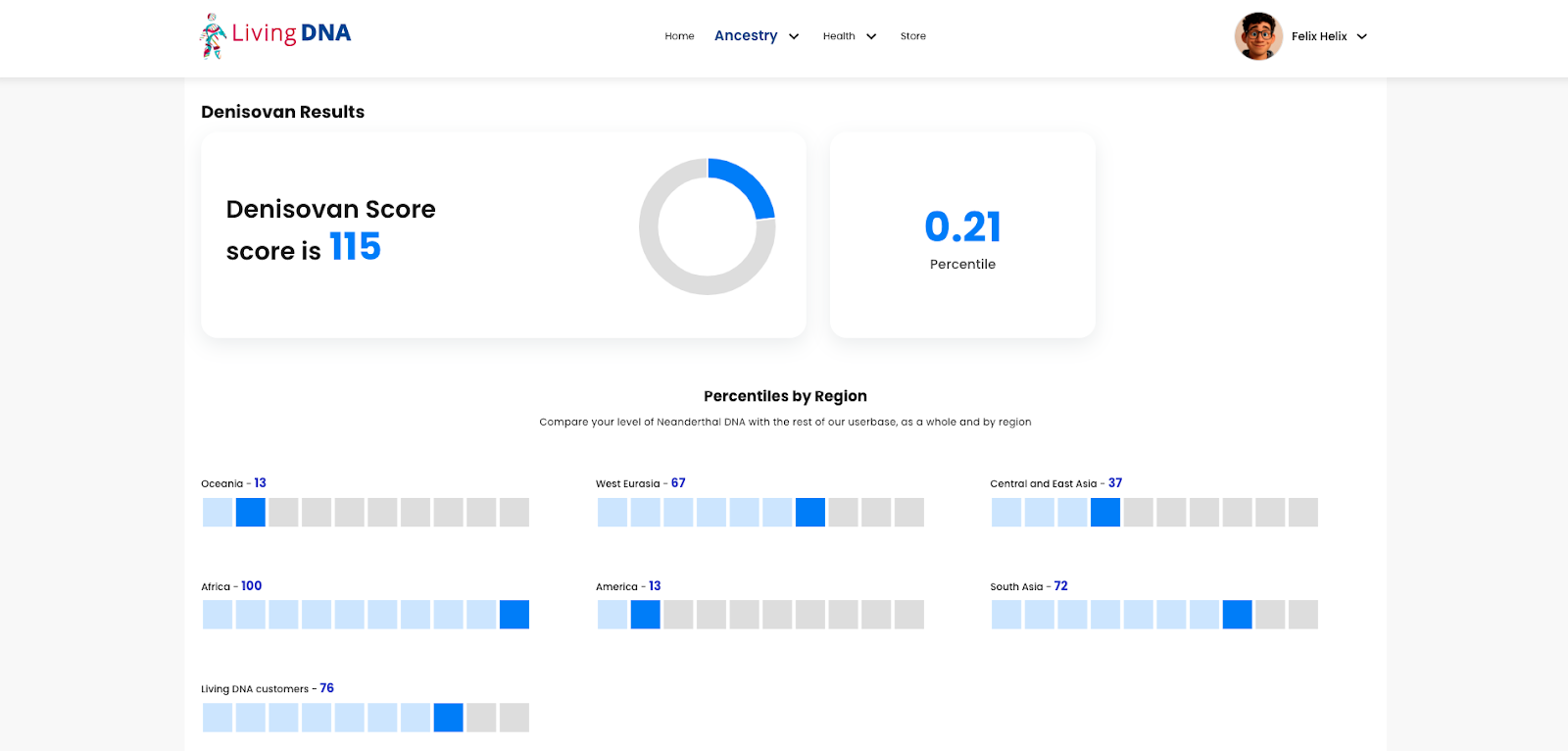
Task: Click the West Eurasia - 67 label
Action: (641, 483)
